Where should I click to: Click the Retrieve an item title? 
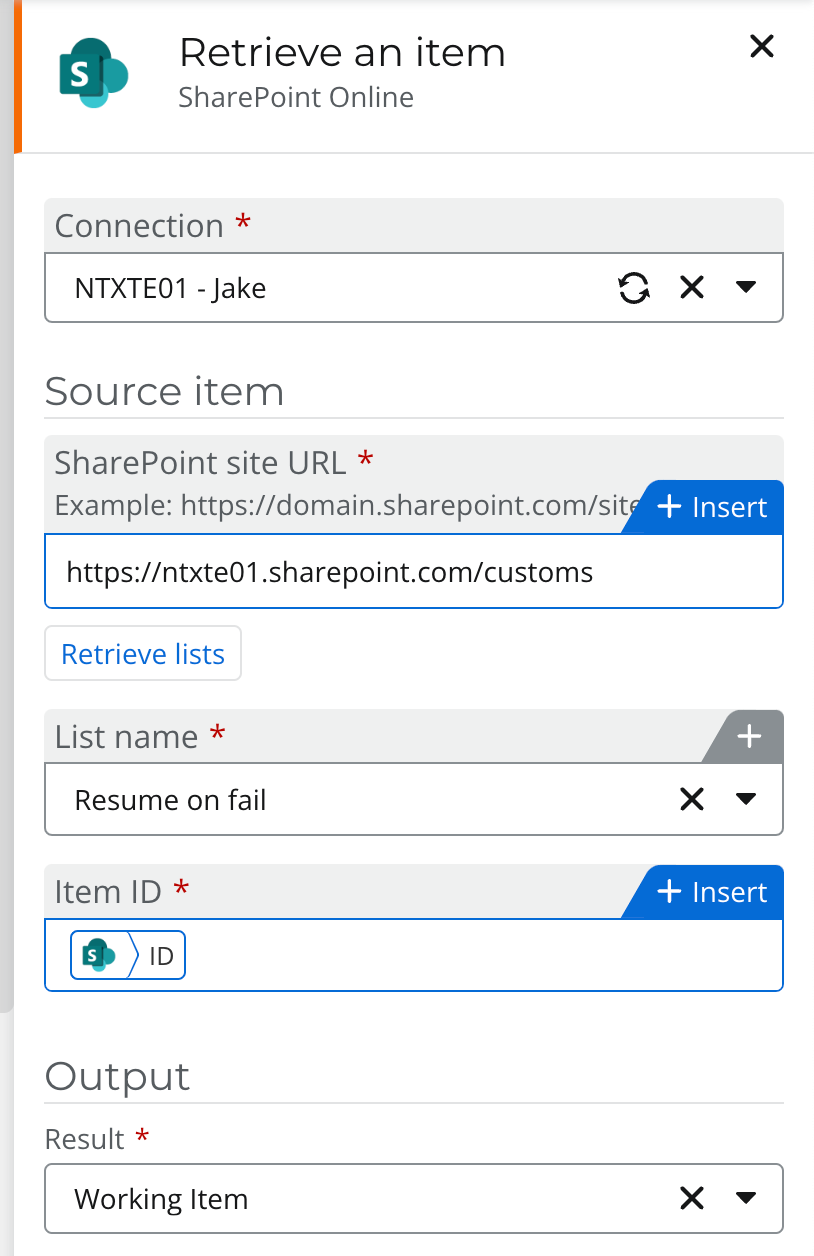click(342, 52)
